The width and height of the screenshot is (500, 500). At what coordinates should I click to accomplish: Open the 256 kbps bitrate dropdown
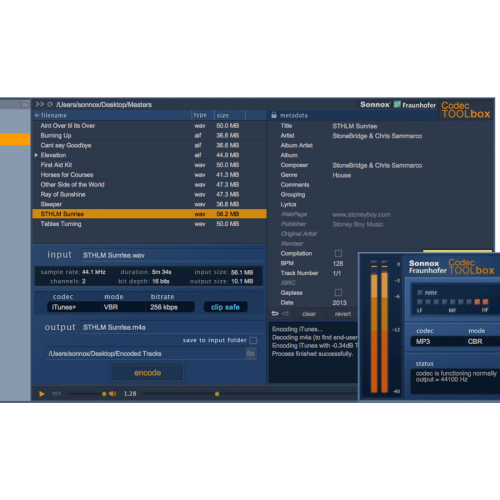pyautogui.click(x=170, y=307)
